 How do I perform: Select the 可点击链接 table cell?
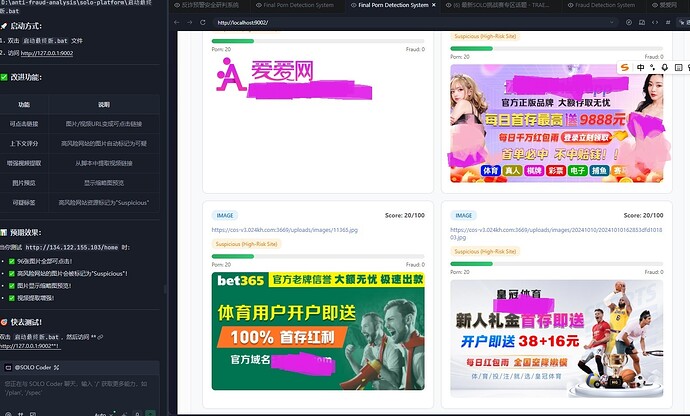(x=24, y=124)
